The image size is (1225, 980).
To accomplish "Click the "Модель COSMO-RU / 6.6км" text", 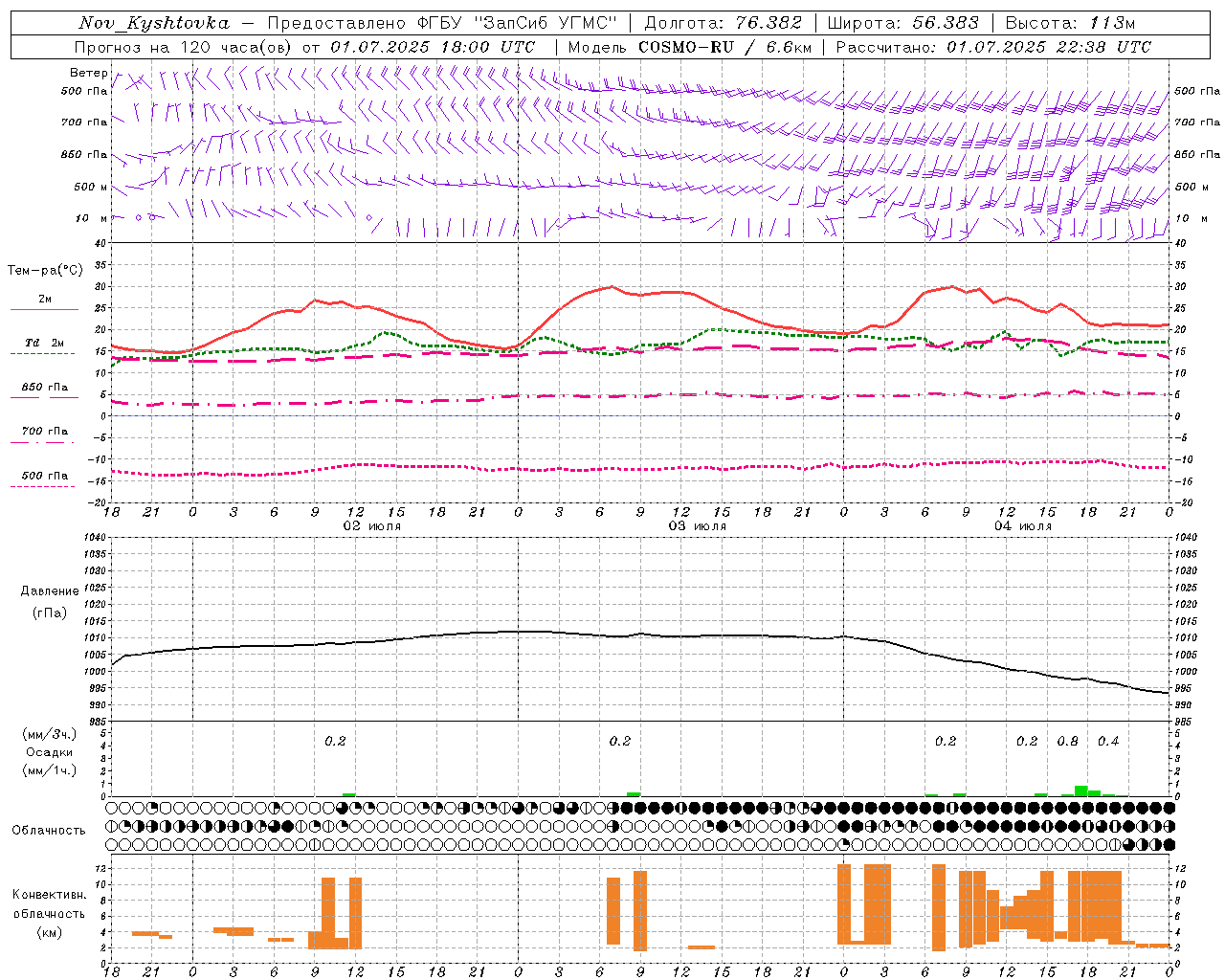I will [x=688, y=47].
